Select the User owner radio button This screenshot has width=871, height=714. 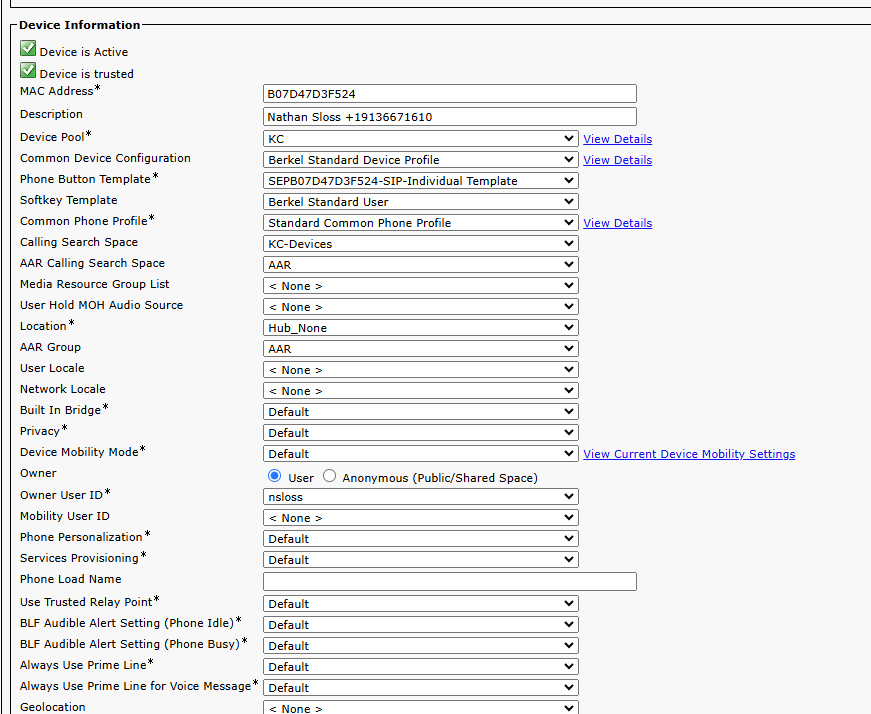click(274, 476)
